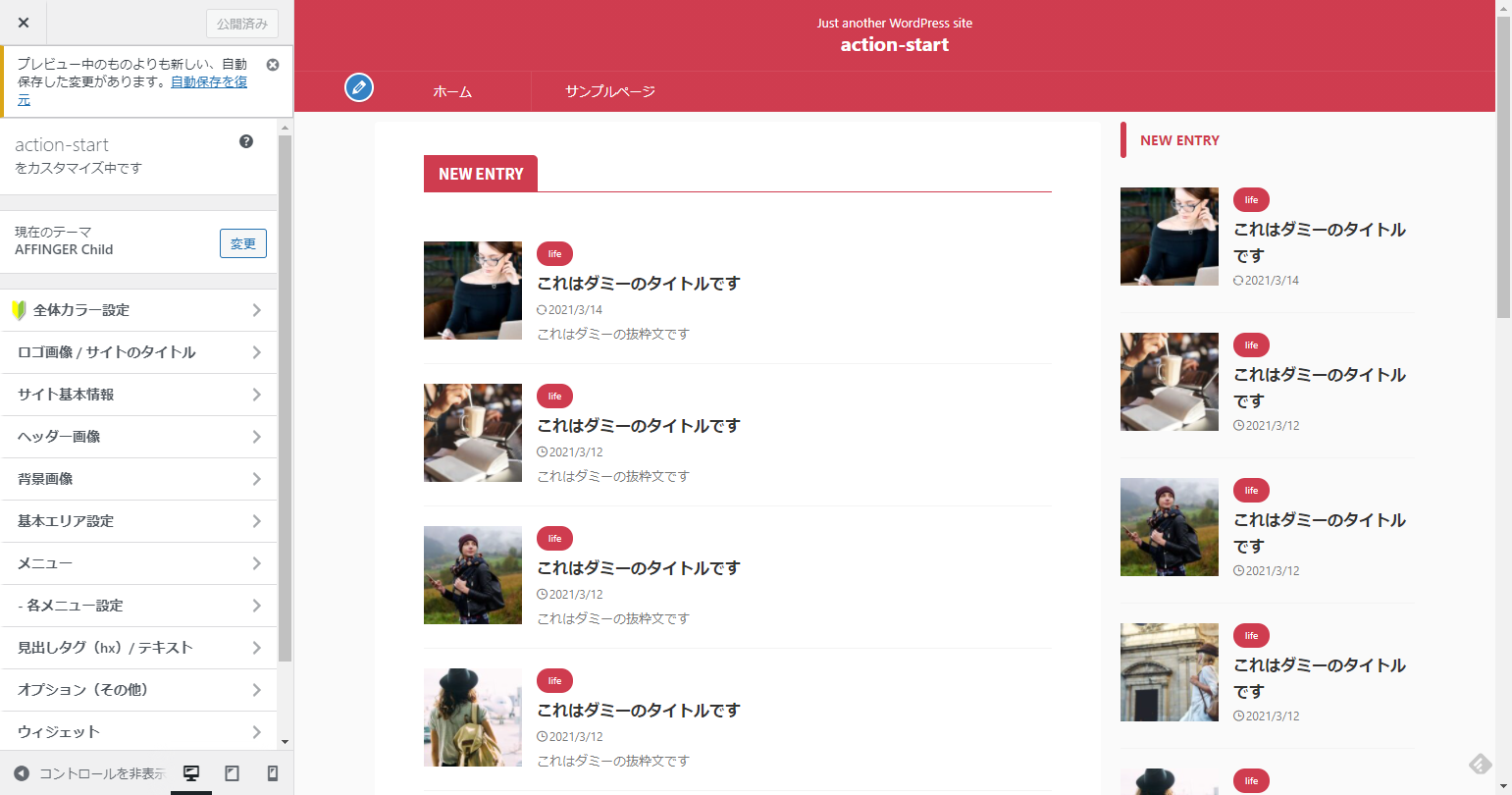This screenshot has height=795, width=1512.
Task: Open the sidebar post title dated 2021/3/14
Action: 1320,242
